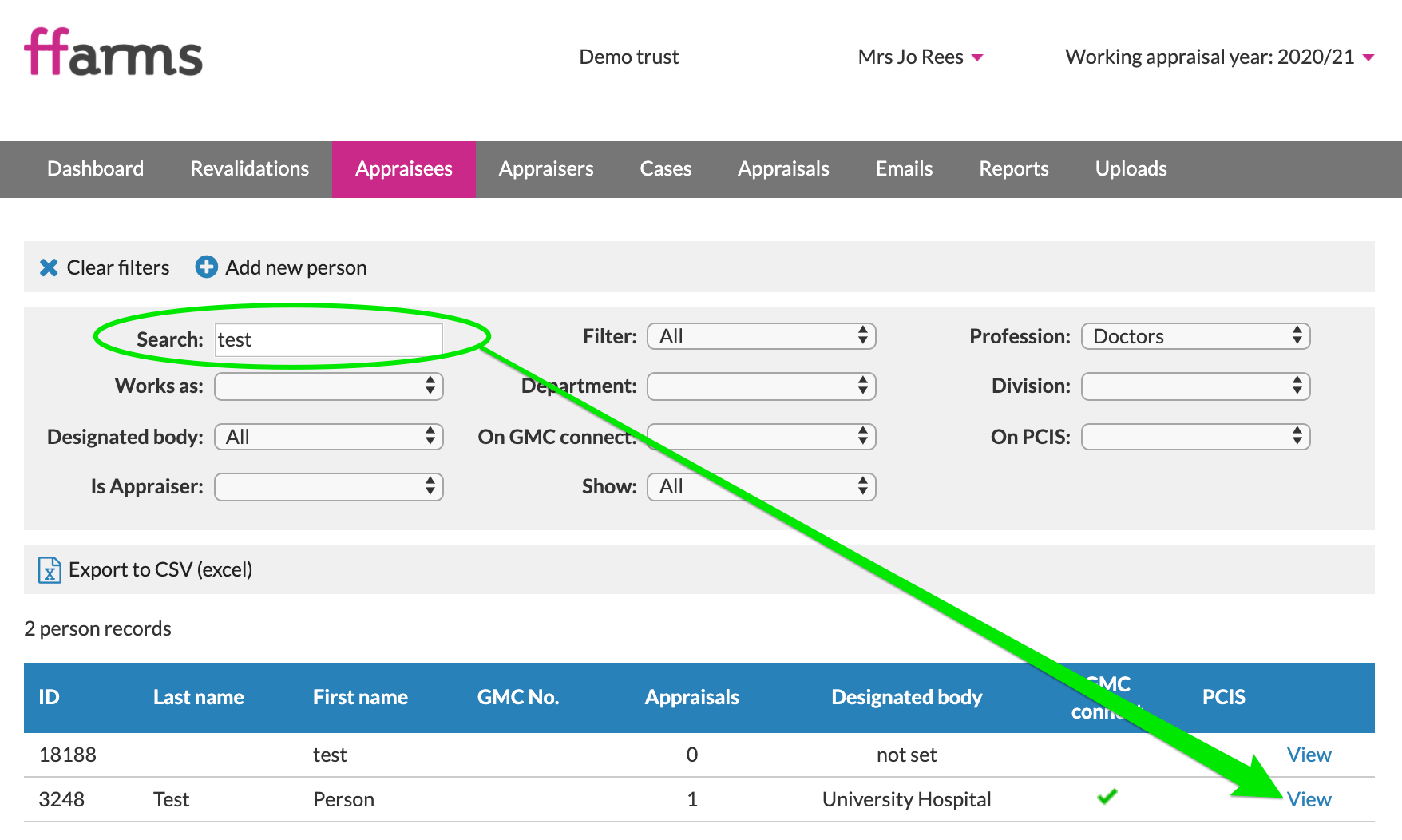The image size is (1402, 840).
Task: Click the PCIS column header
Action: click(1224, 697)
